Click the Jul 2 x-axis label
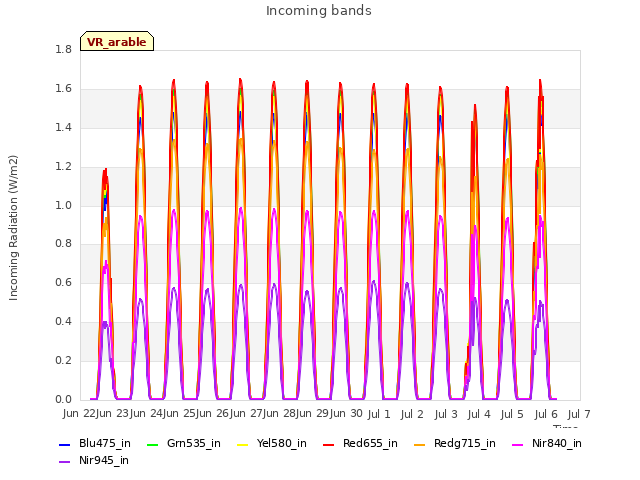 [x=412, y=414]
